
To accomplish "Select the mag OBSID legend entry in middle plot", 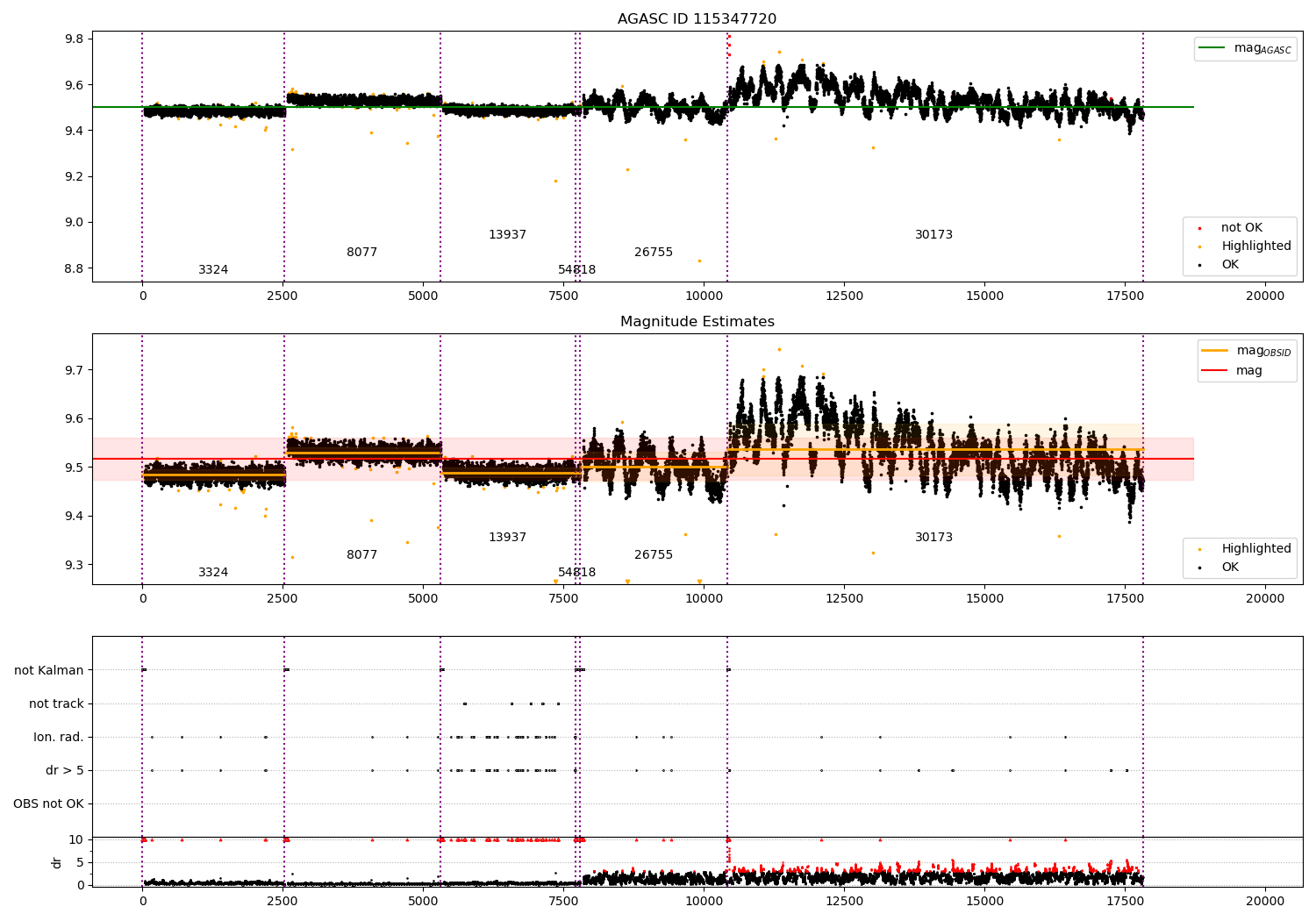I will coord(1247,351).
